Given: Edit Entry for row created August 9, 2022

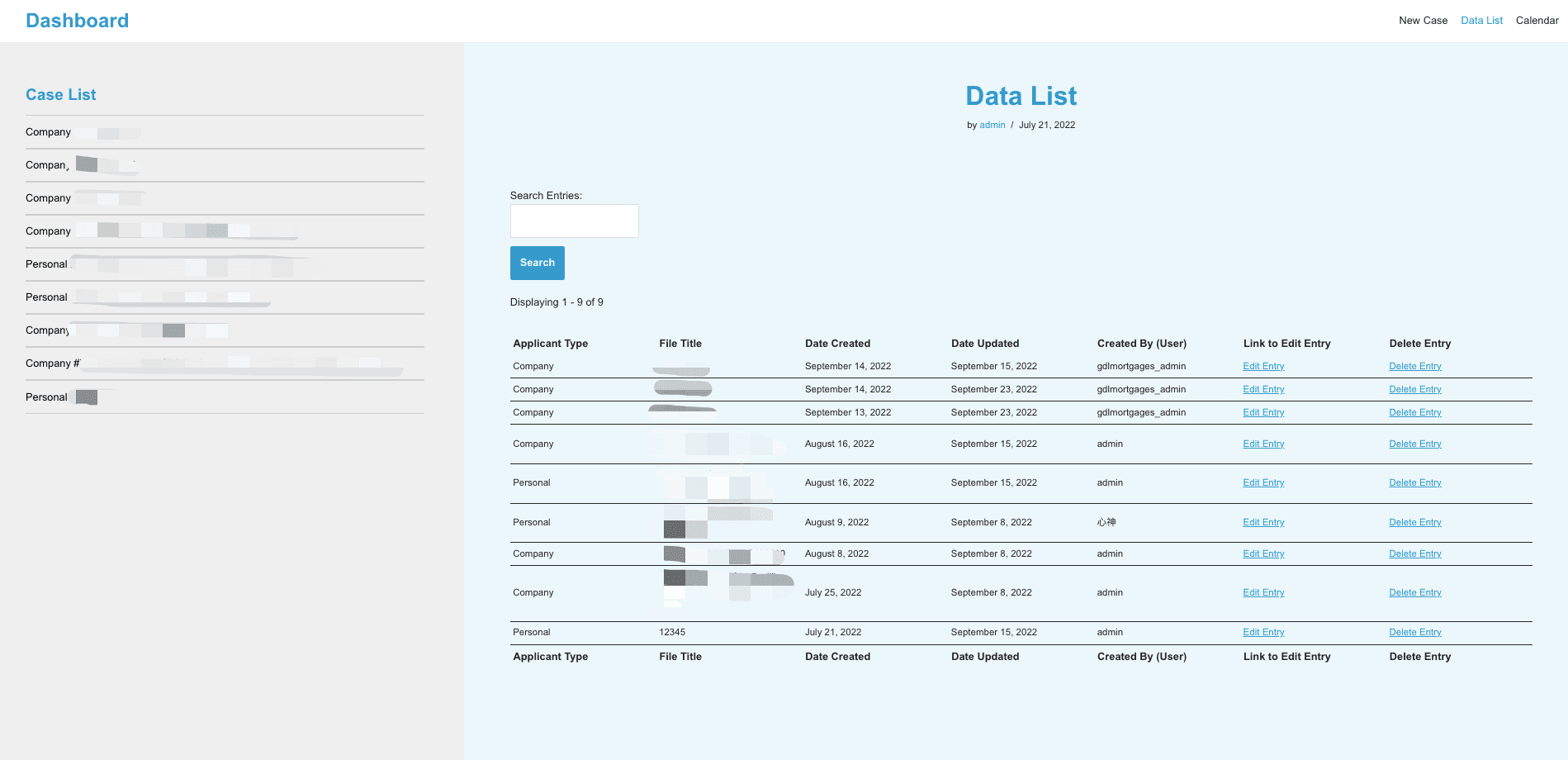Looking at the screenshot, I should click(x=1263, y=522).
